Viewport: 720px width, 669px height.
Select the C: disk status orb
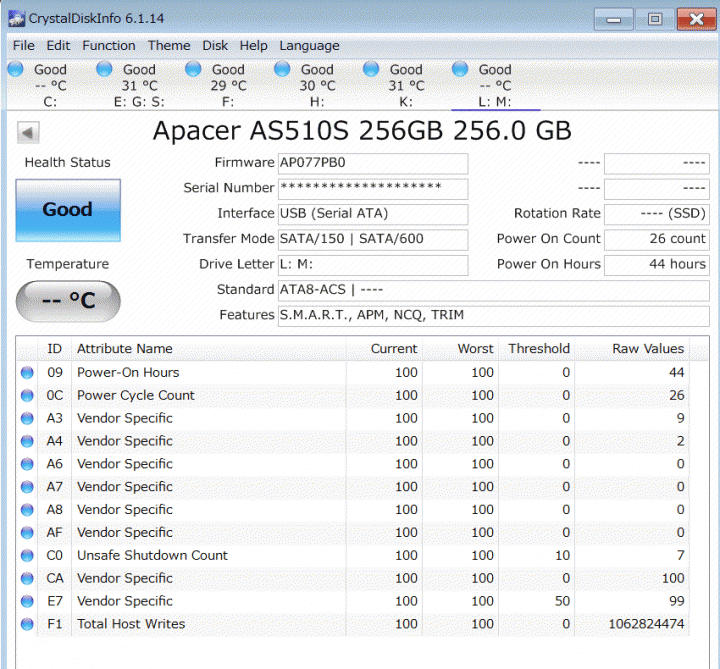(16, 69)
